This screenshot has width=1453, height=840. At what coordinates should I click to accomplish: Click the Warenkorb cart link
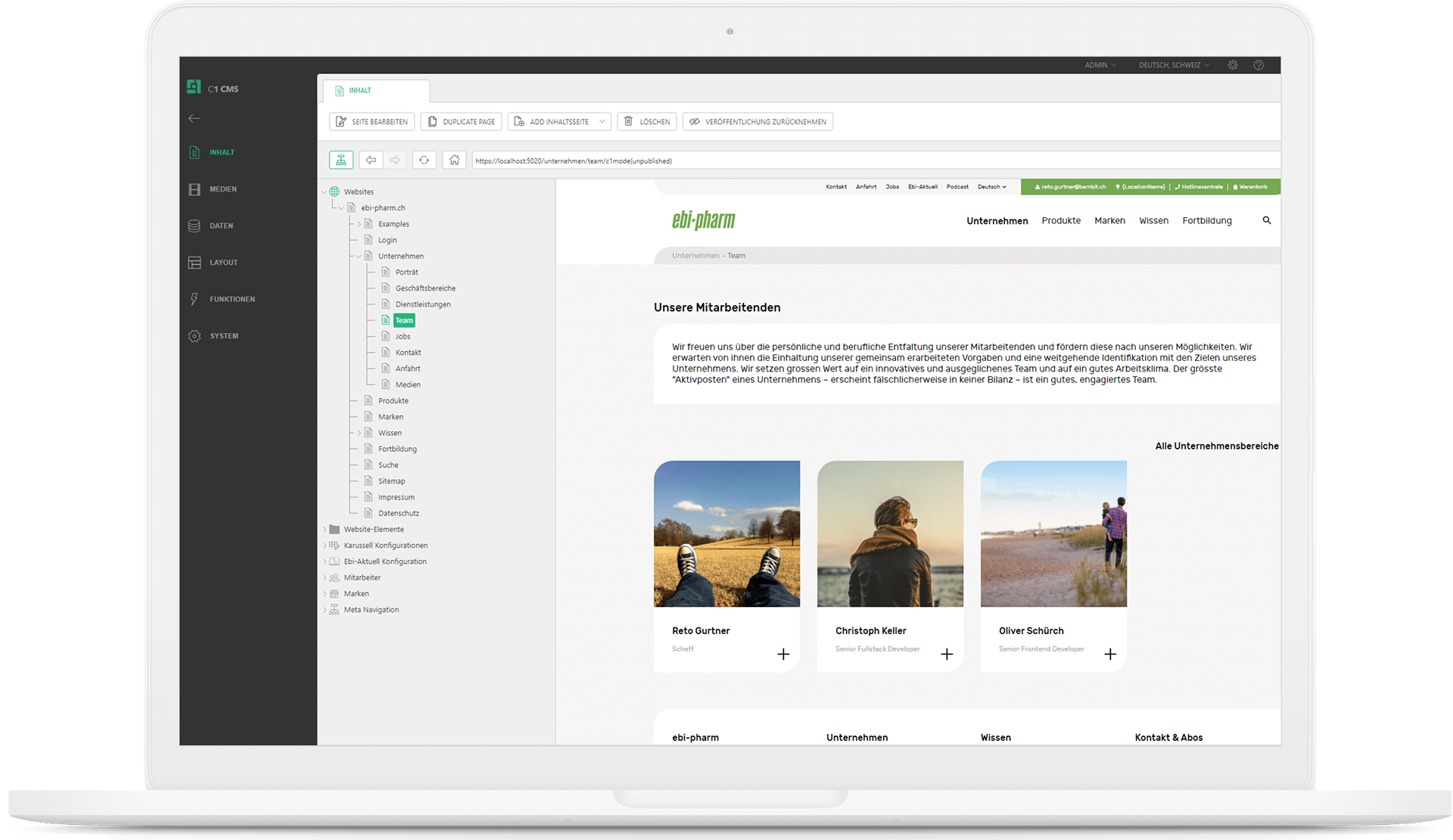[1250, 187]
